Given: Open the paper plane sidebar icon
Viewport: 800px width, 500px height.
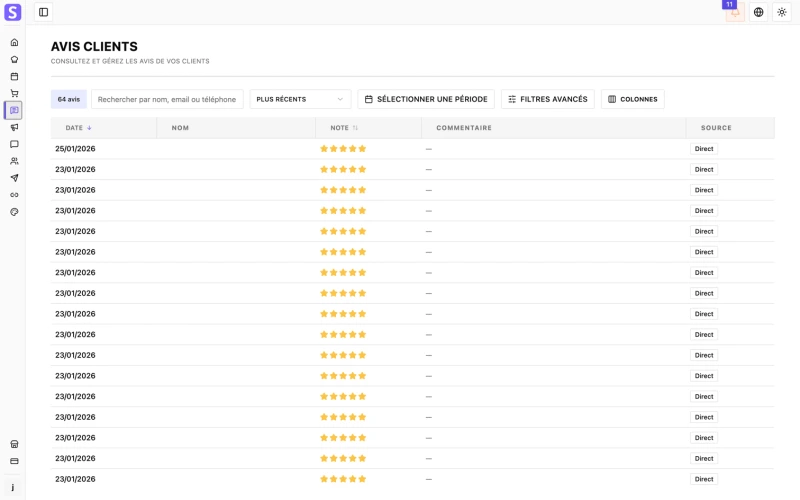Looking at the screenshot, I should tap(14, 178).
